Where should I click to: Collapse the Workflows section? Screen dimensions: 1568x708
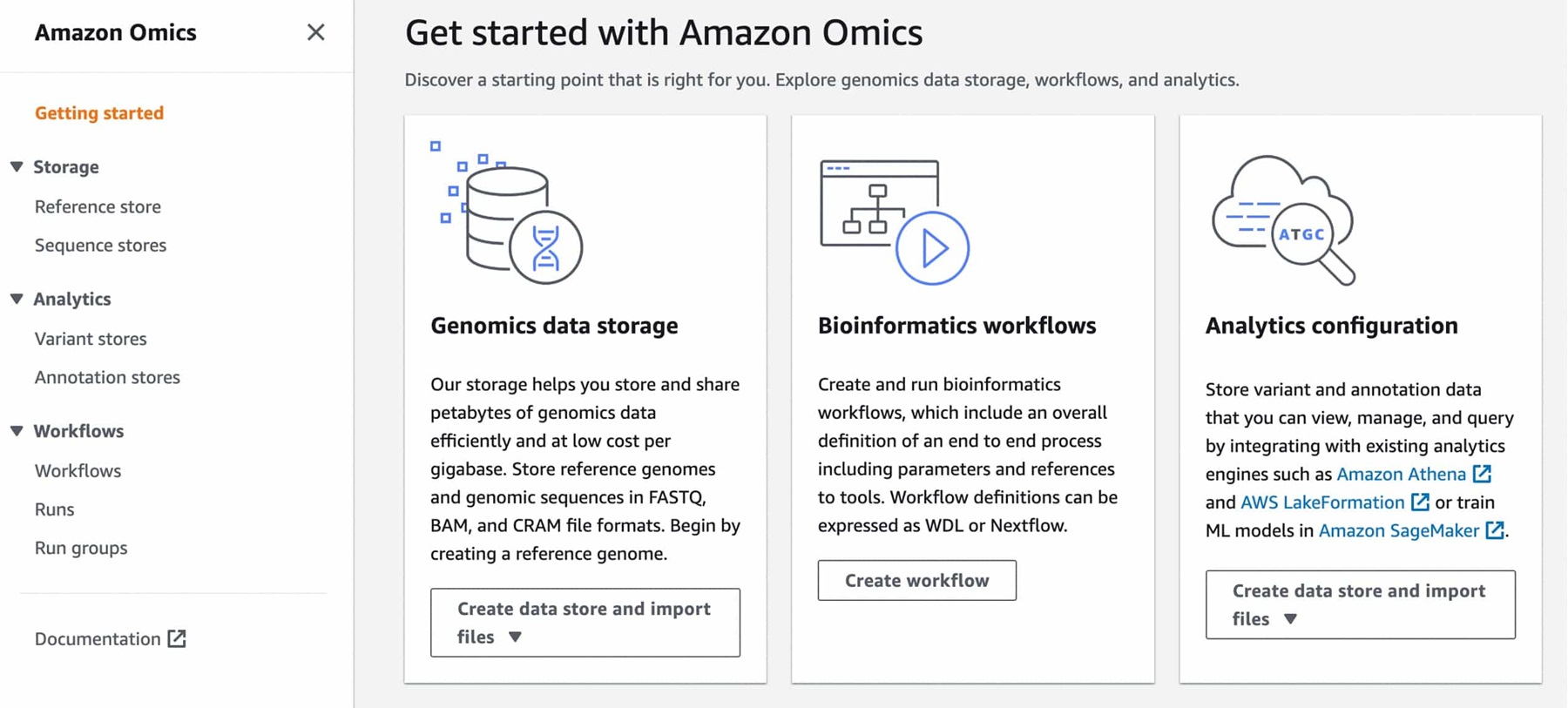[16, 430]
